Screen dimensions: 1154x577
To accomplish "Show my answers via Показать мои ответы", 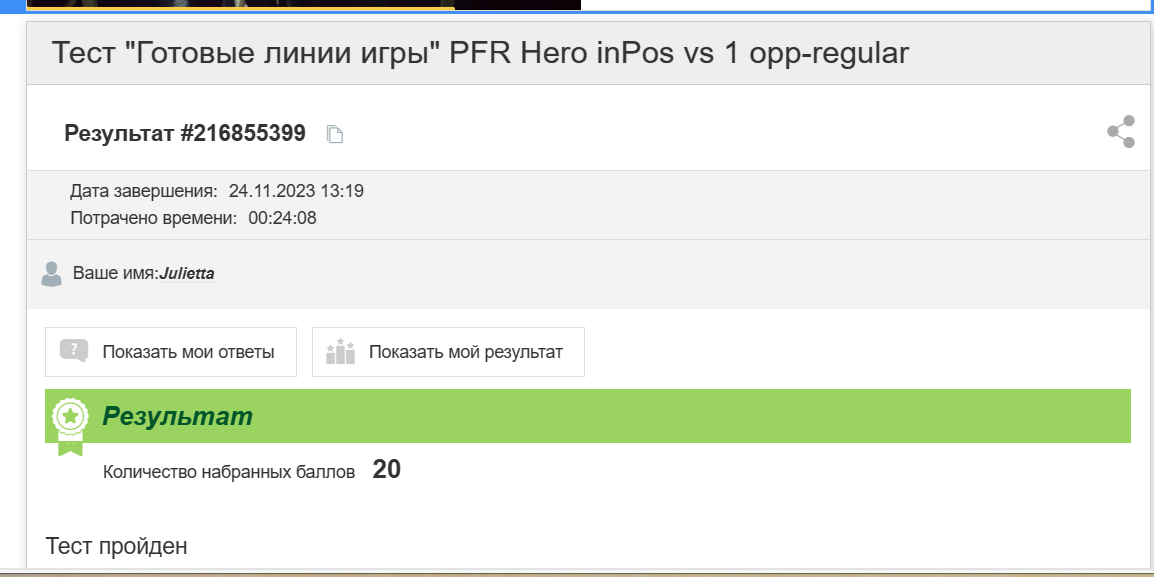I will pos(171,352).
